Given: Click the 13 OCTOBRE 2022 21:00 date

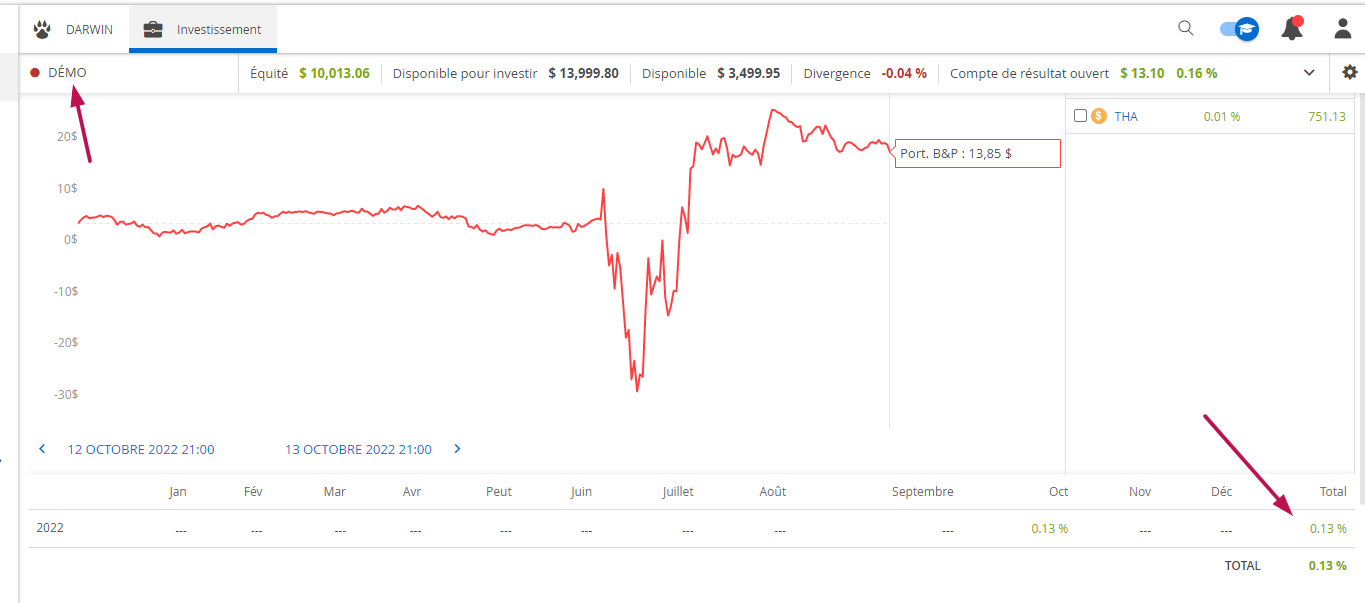Looking at the screenshot, I should pos(358,449).
